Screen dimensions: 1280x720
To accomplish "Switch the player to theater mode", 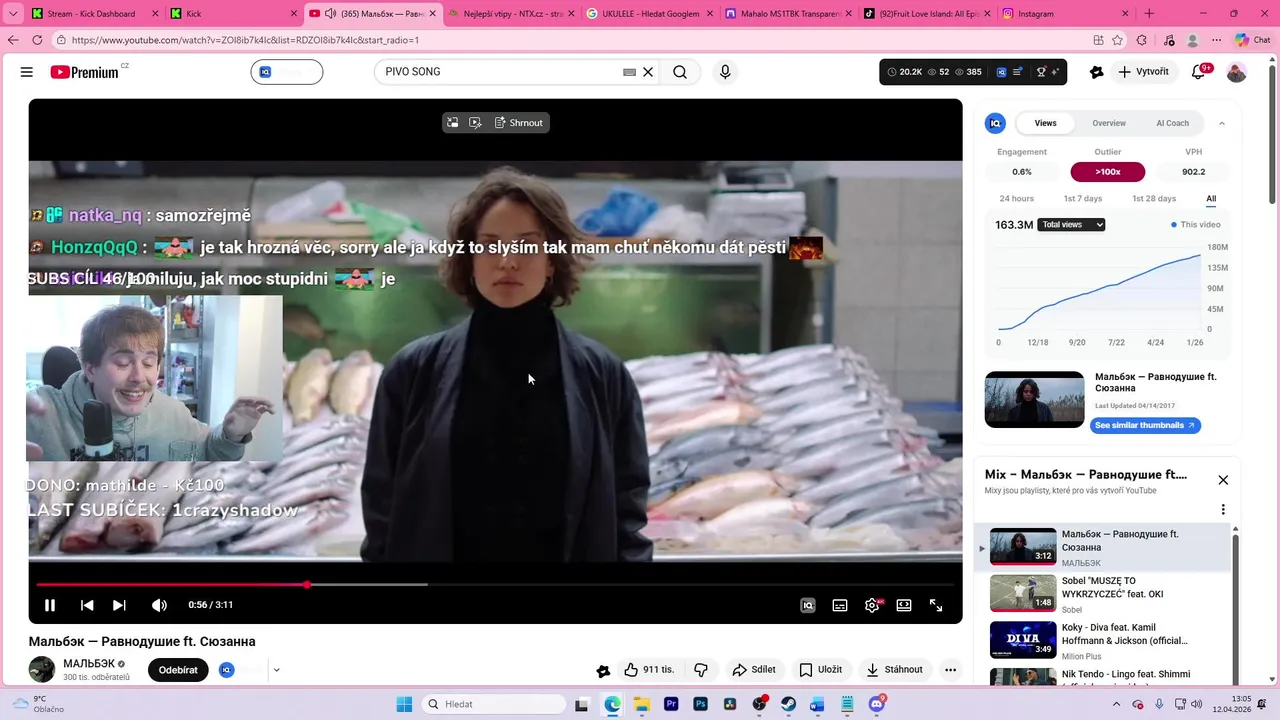I will coord(904,605).
